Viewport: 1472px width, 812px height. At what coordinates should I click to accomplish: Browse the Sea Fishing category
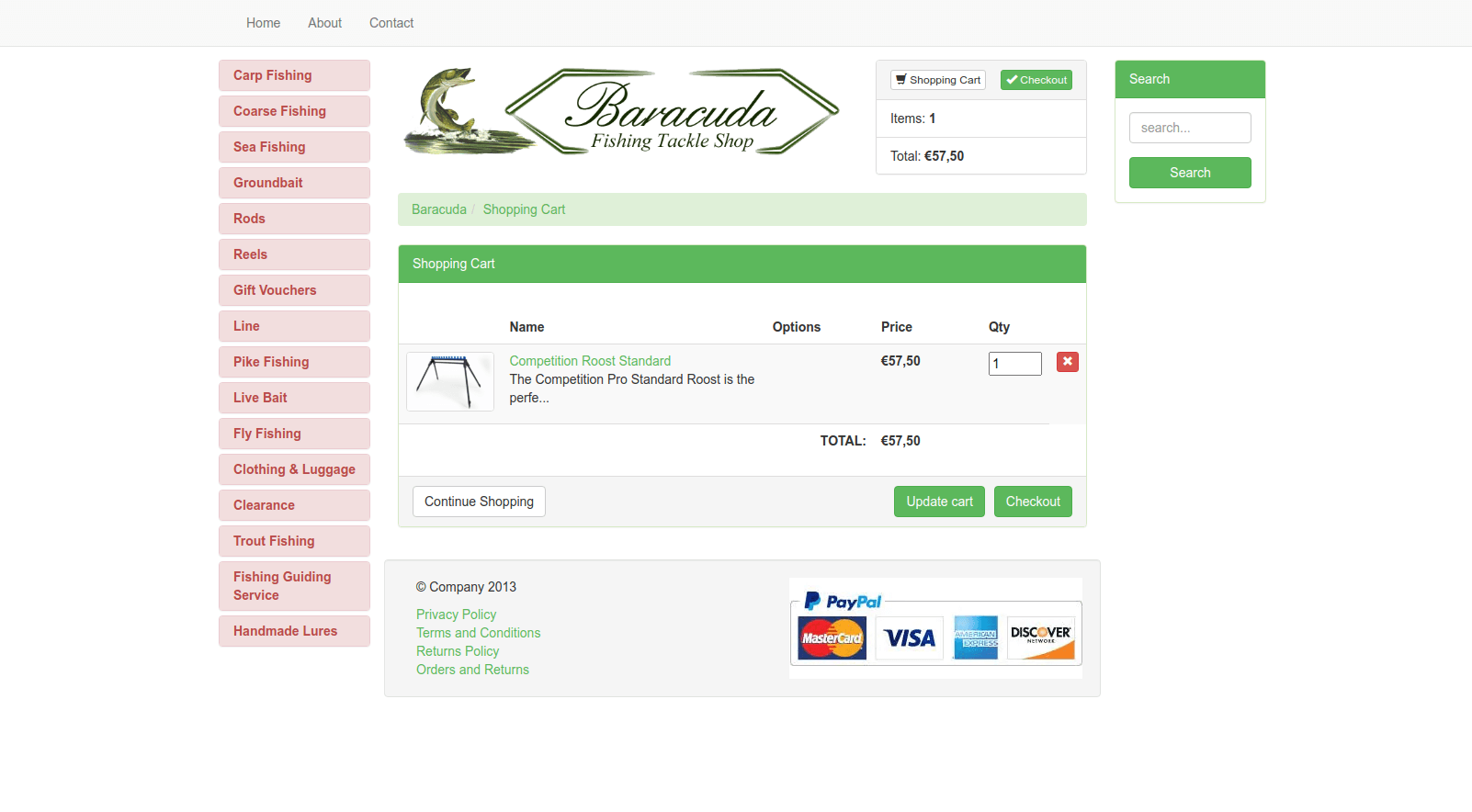tap(294, 147)
